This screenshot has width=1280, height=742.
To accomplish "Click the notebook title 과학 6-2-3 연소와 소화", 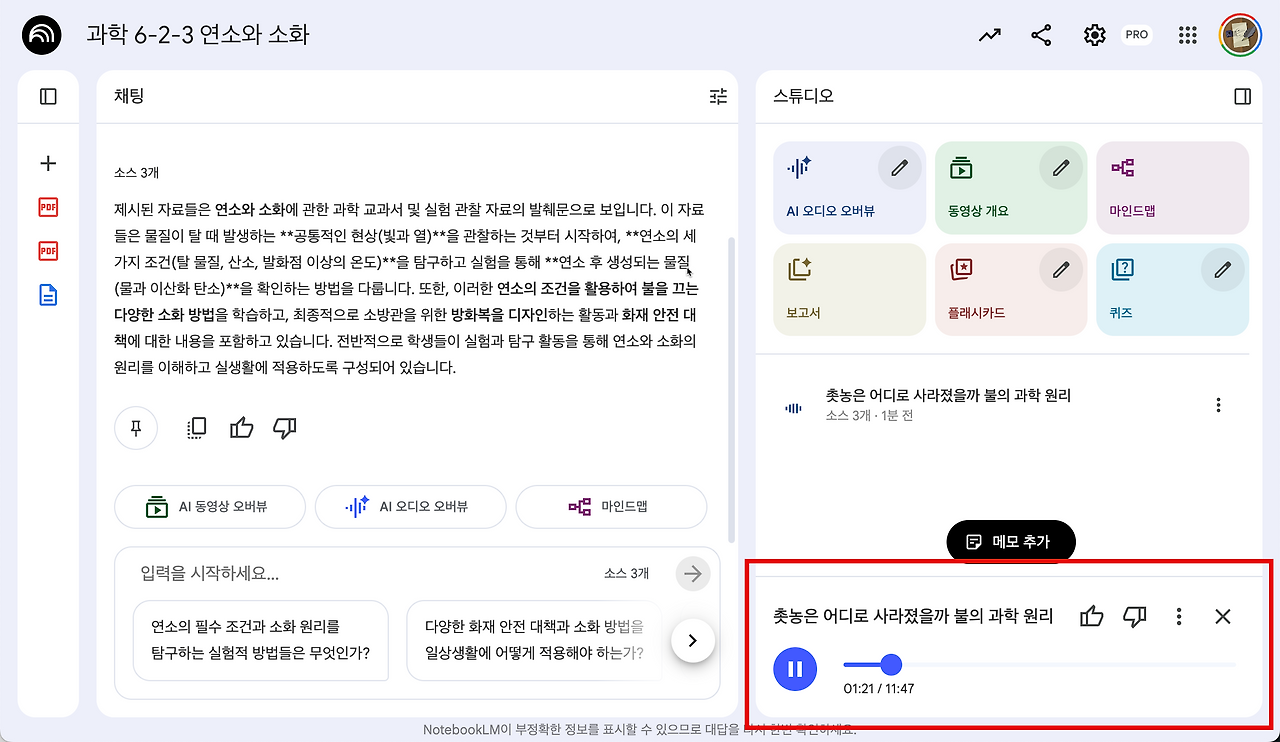I will coord(198,35).
